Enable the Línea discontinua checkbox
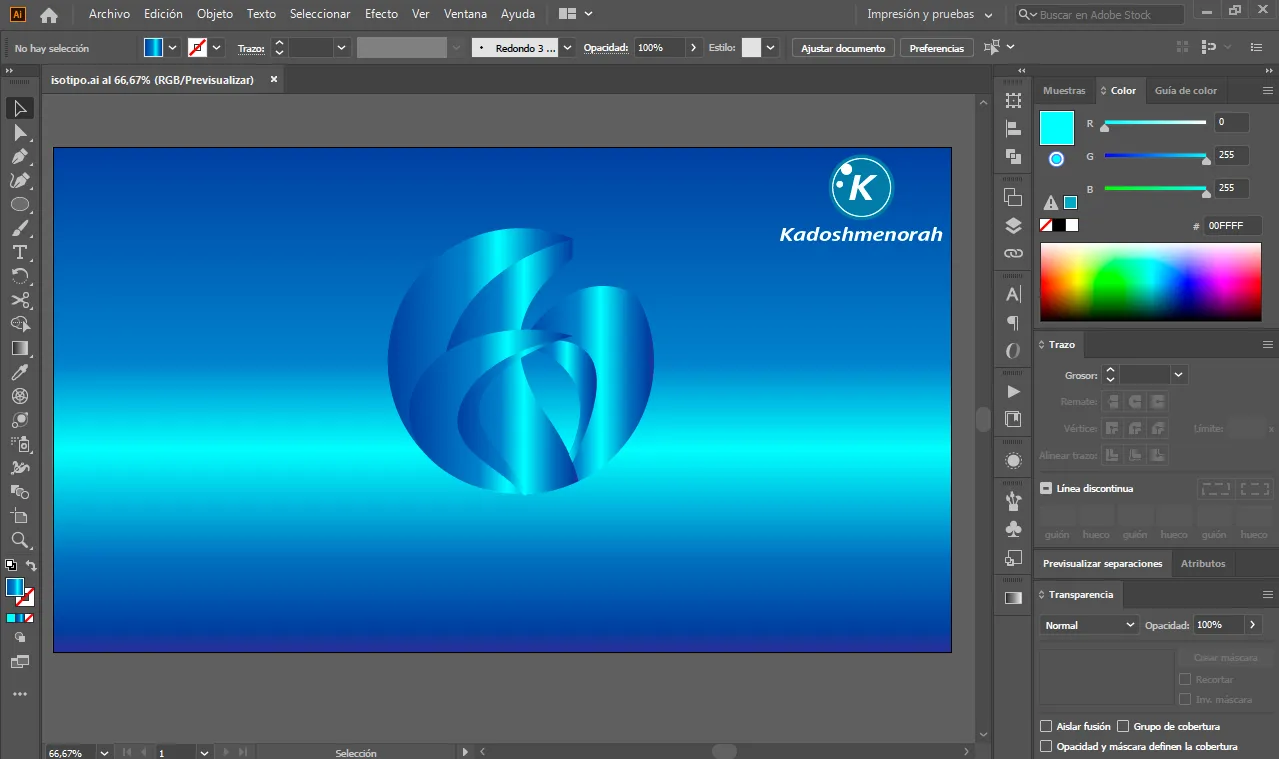The height and width of the screenshot is (759, 1279). coord(1046,488)
